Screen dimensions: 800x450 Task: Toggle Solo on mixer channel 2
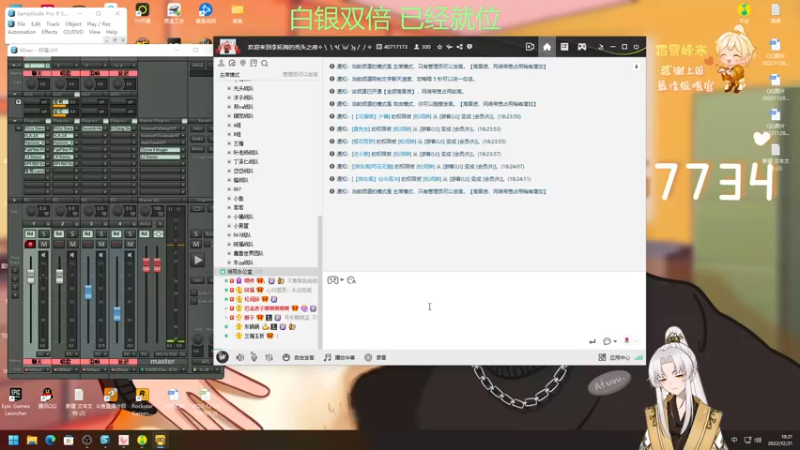(72, 234)
